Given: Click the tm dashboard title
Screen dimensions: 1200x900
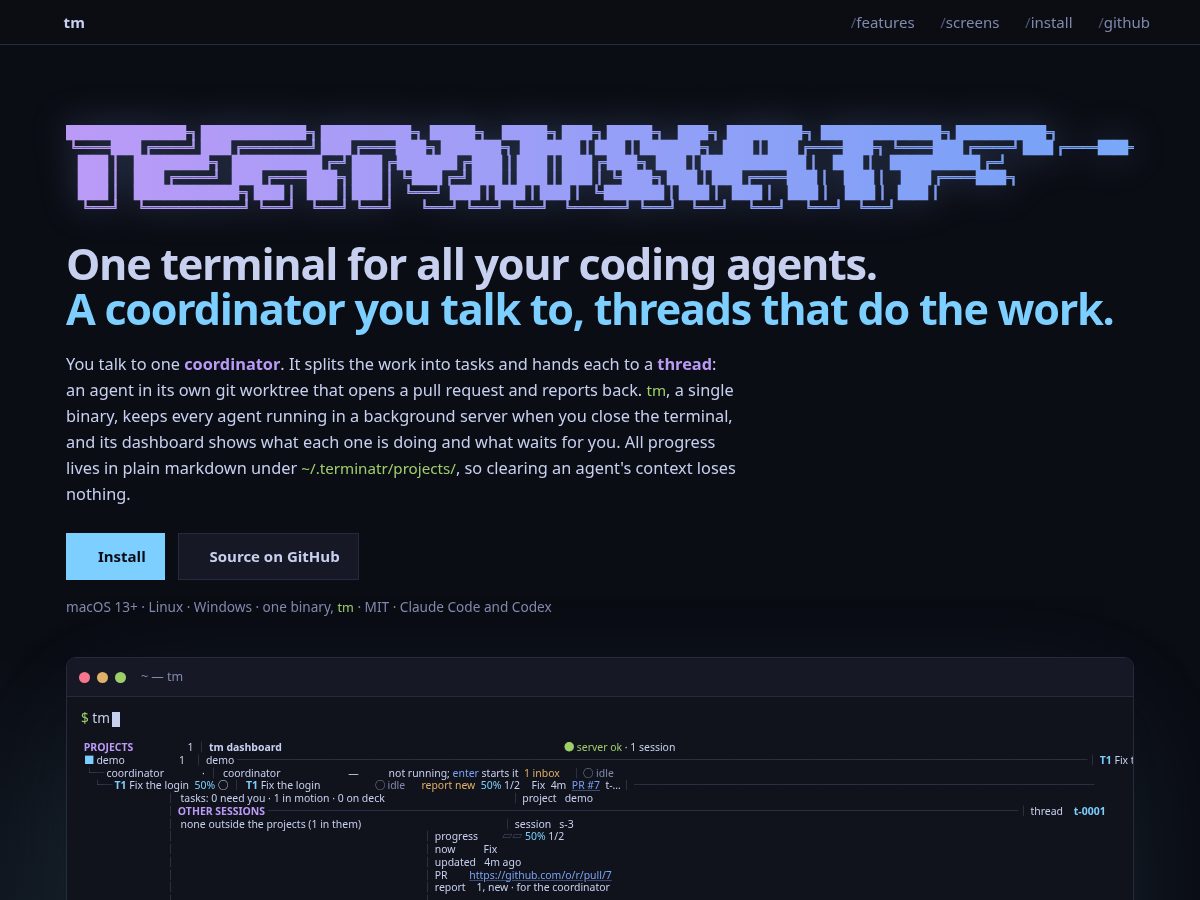Looking at the screenshot, I should pyautogui.click(x=245, y=747).
